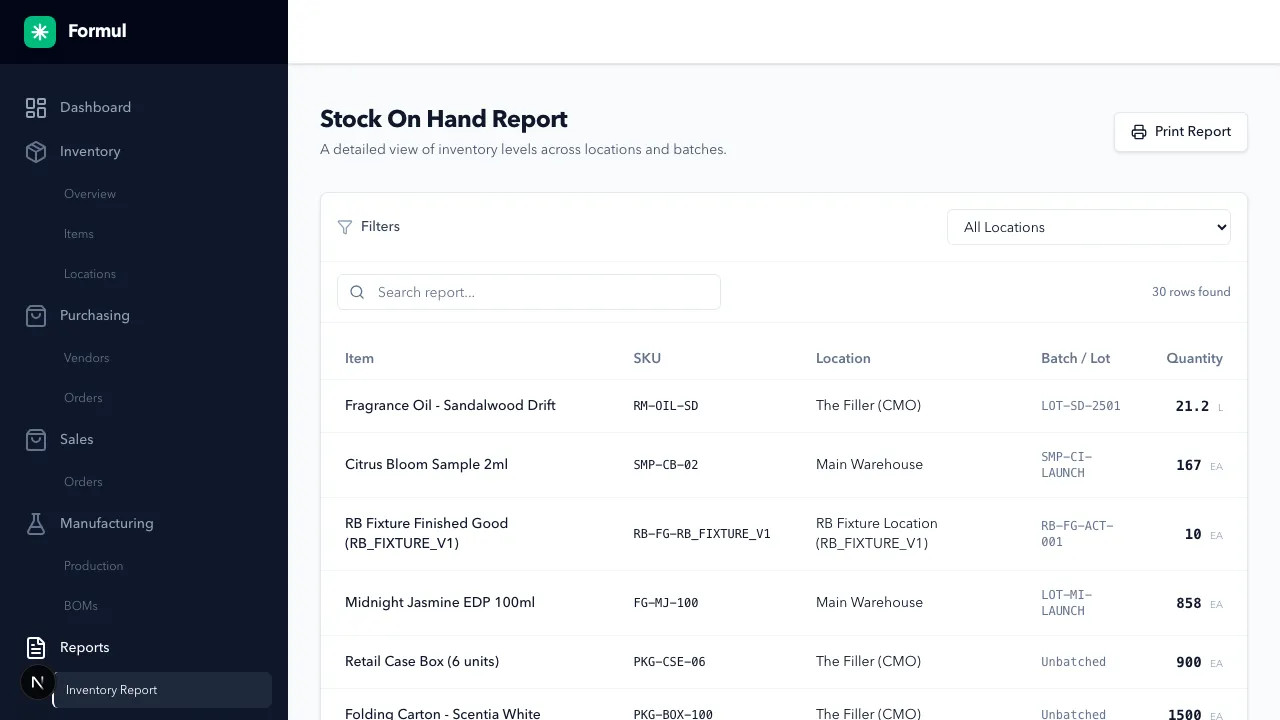Open the N user avatar
1280x720 pixels.
tap(37, 682)
